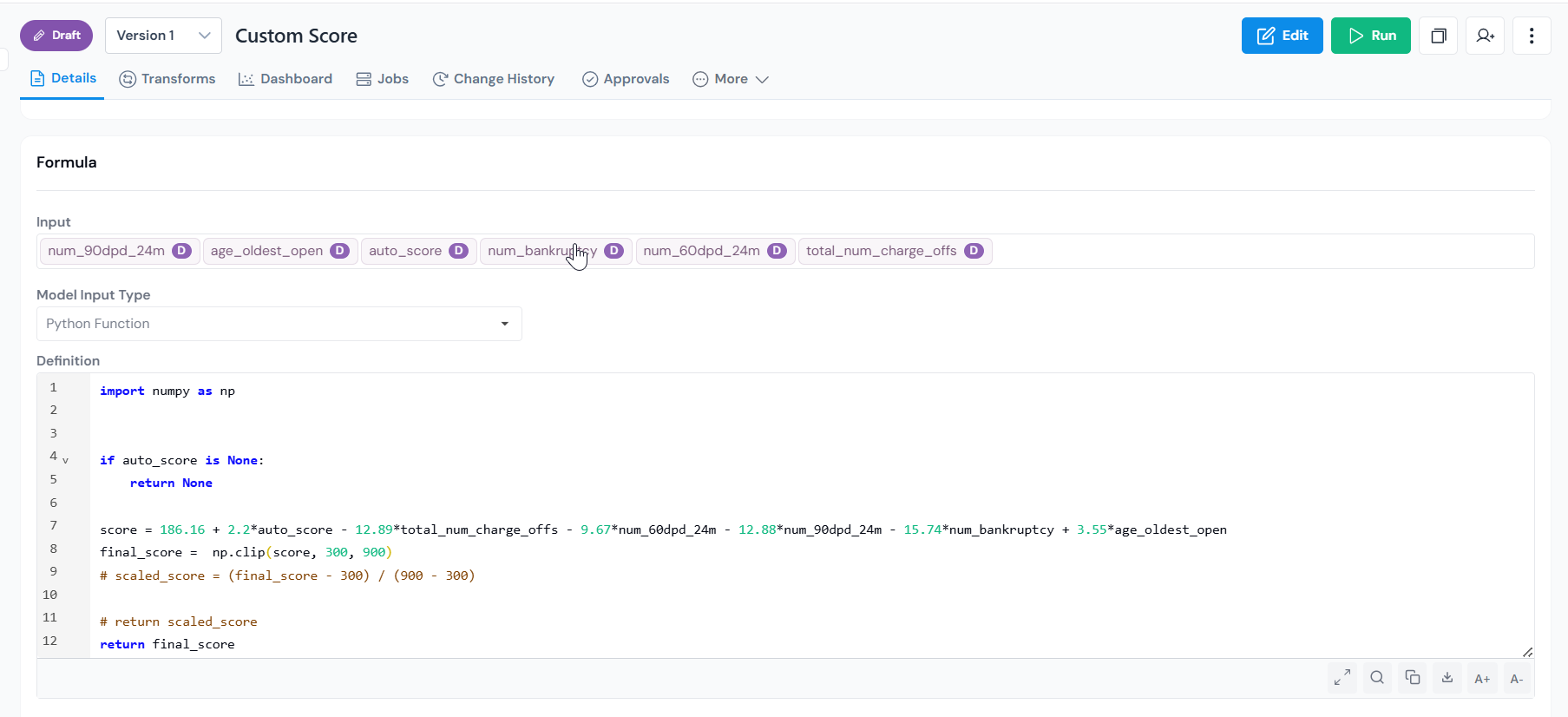Select the num_60dpd_24m input tag
The height and width of the screenshot is (717, 1568).
715,251
